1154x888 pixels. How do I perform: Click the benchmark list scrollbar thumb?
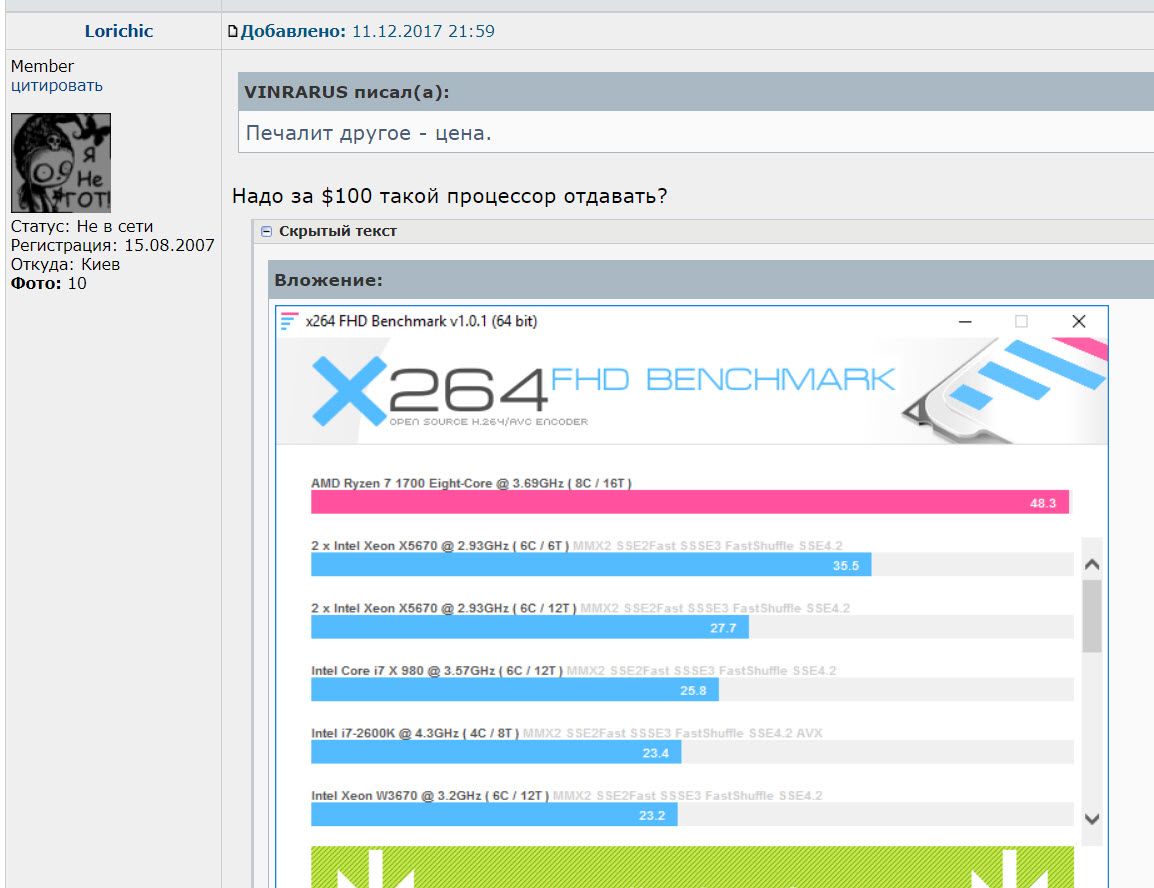click(1092, 616)
